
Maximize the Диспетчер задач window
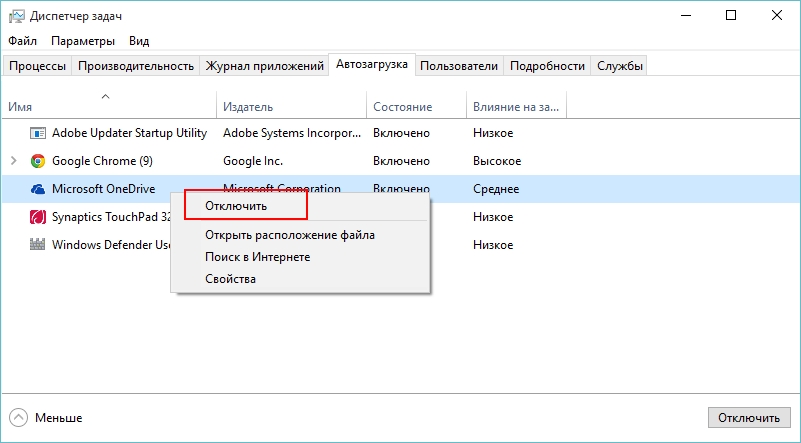731,15
